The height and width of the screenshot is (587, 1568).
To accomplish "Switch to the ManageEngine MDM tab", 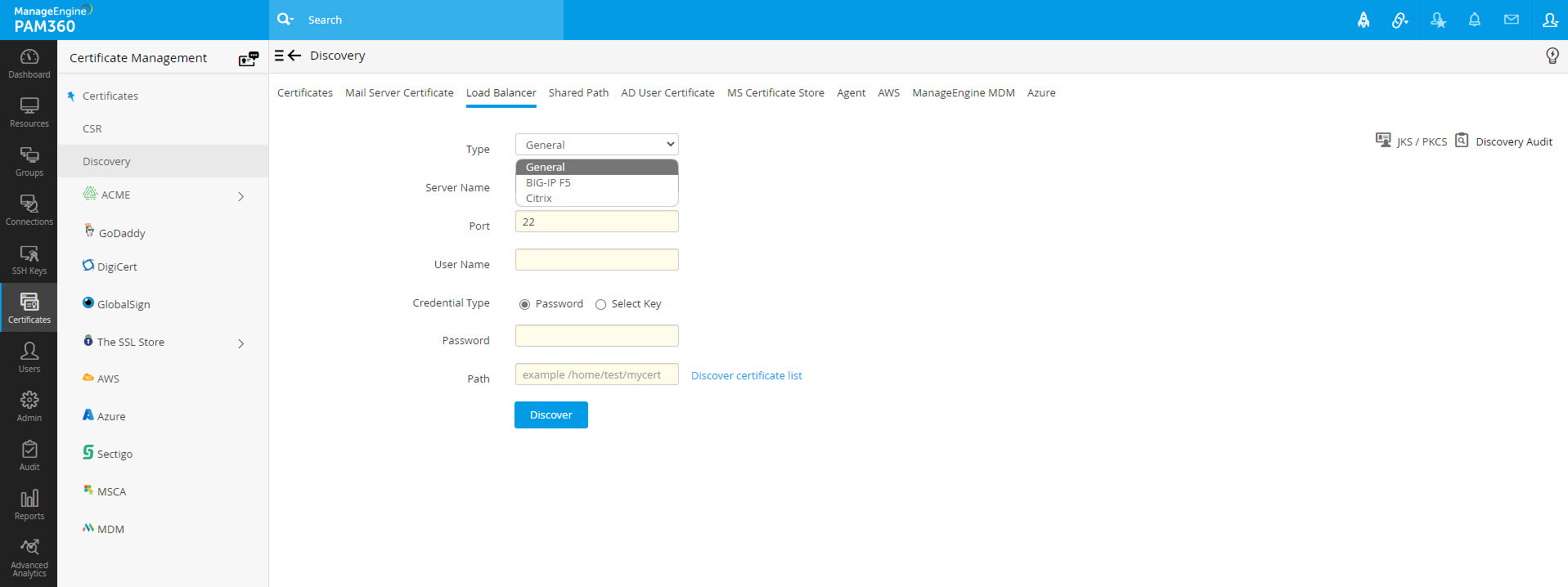I will [x=964, y=92].
